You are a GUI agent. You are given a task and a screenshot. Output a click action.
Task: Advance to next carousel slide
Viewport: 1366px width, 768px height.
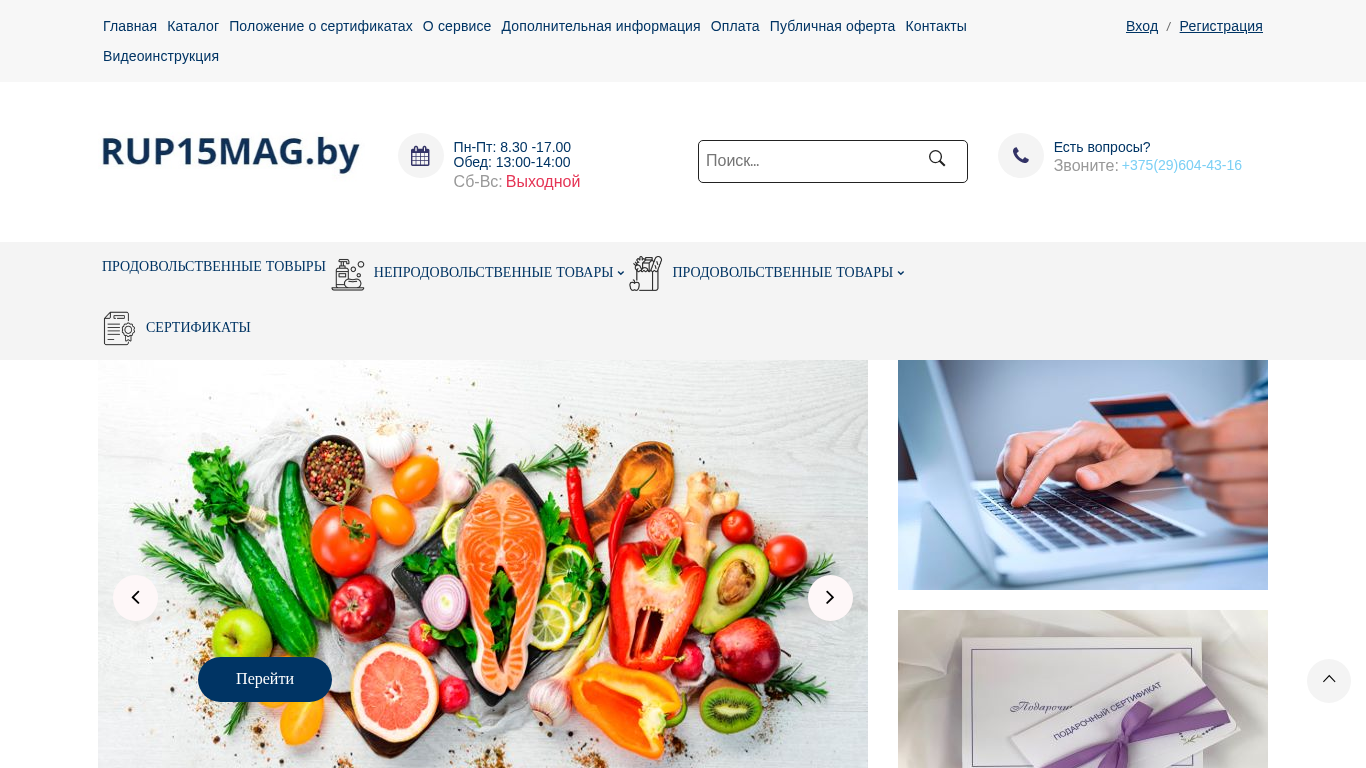830,598
